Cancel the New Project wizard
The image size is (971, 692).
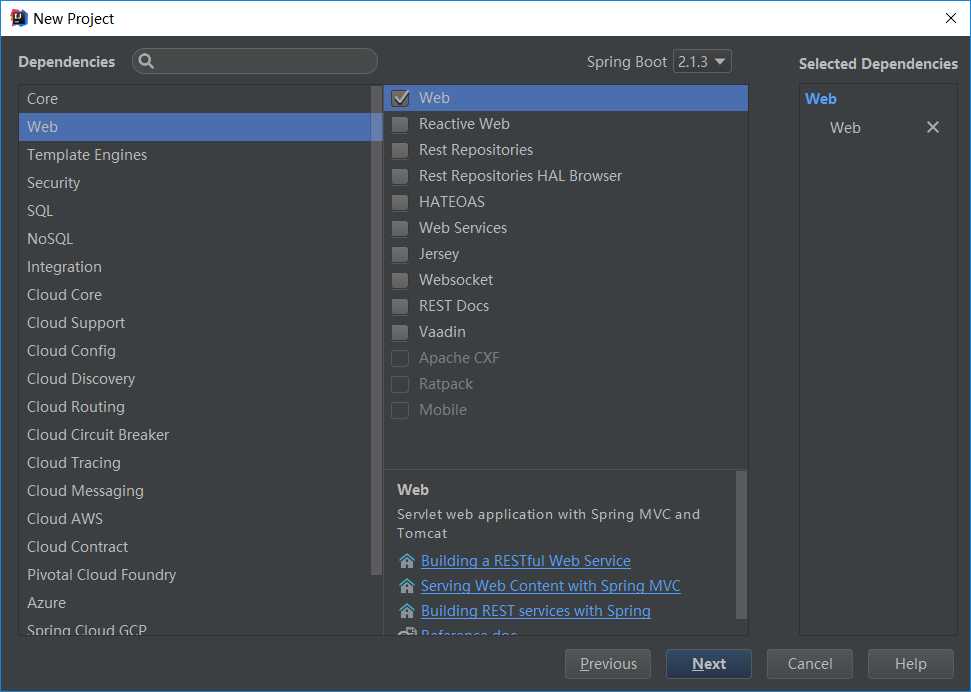click(809, 664)
